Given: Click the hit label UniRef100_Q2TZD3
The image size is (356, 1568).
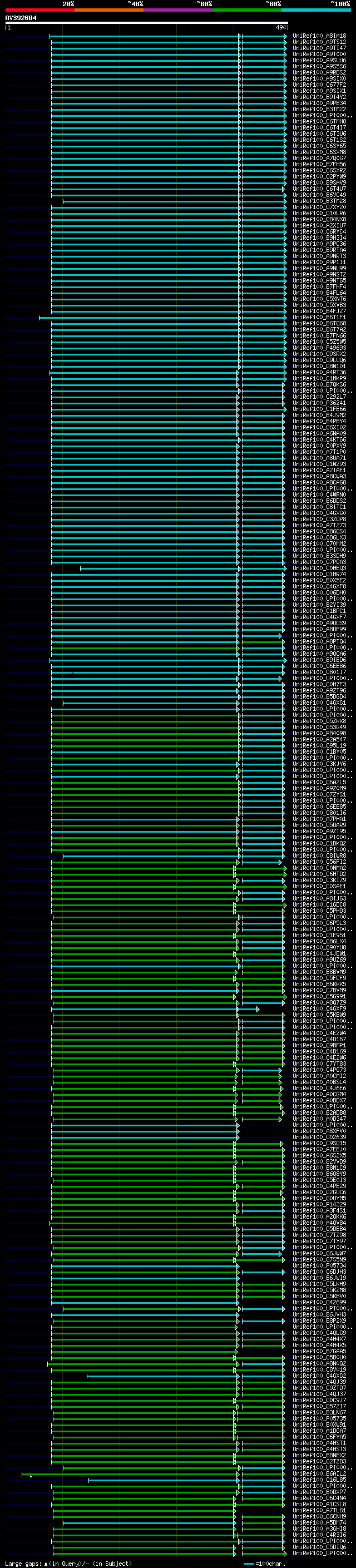Looking at the screenshot, I should (x=319, y=1461).
